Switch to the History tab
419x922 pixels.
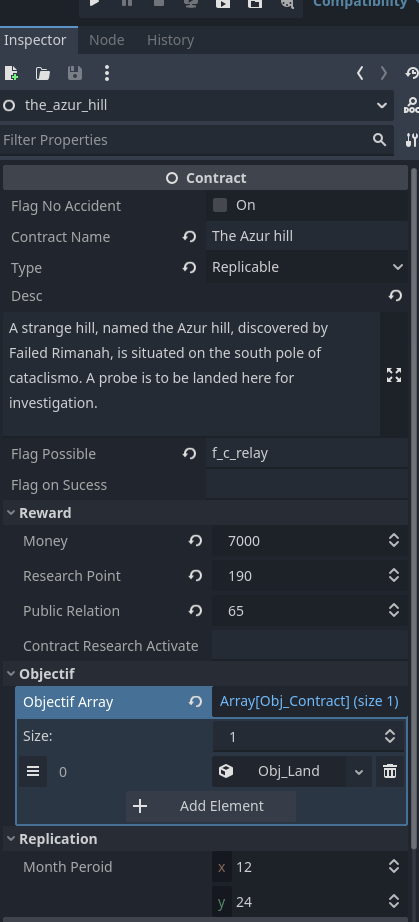[170, 40]
